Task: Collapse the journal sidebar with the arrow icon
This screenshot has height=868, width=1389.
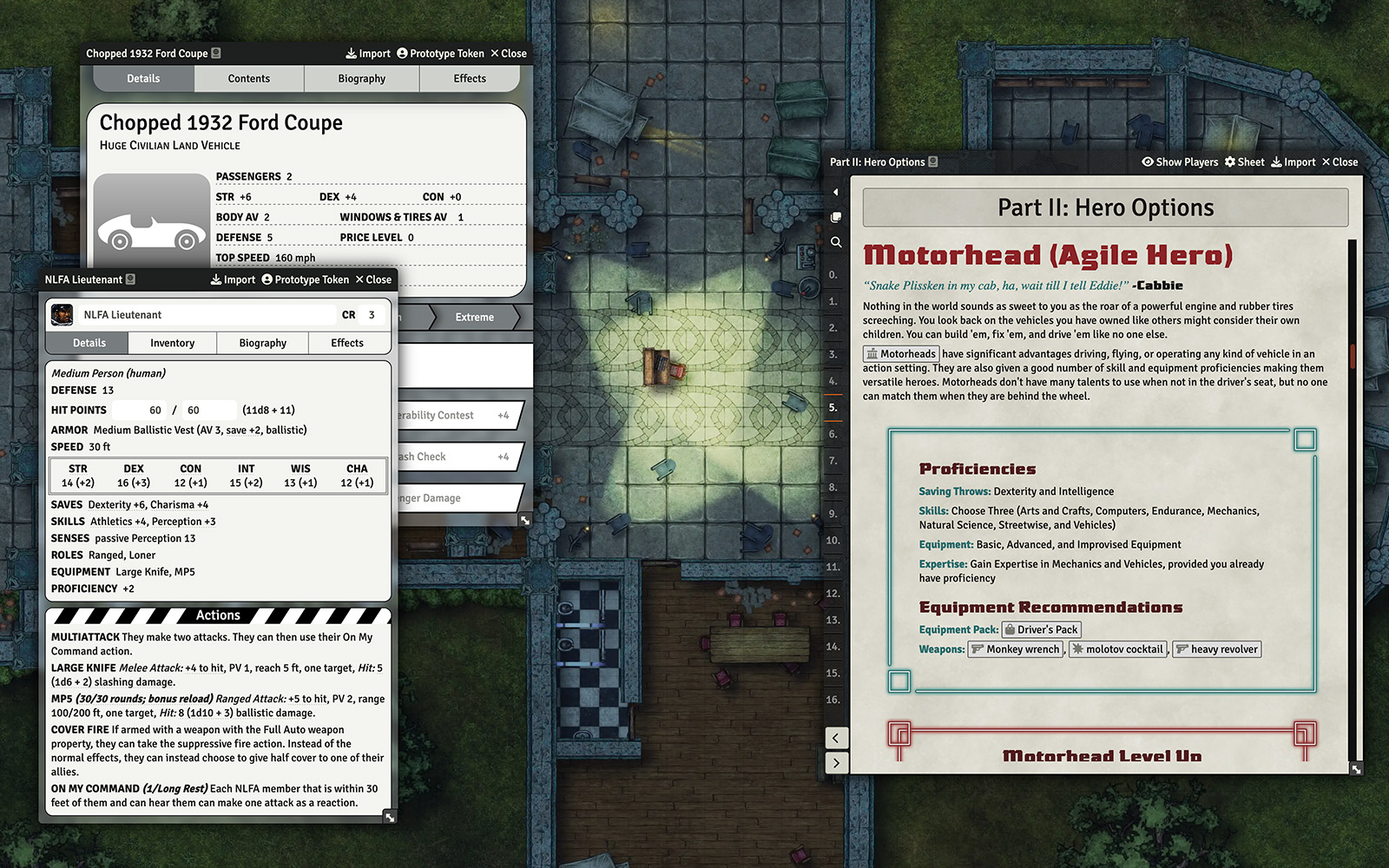Action: tap(835, 192)
